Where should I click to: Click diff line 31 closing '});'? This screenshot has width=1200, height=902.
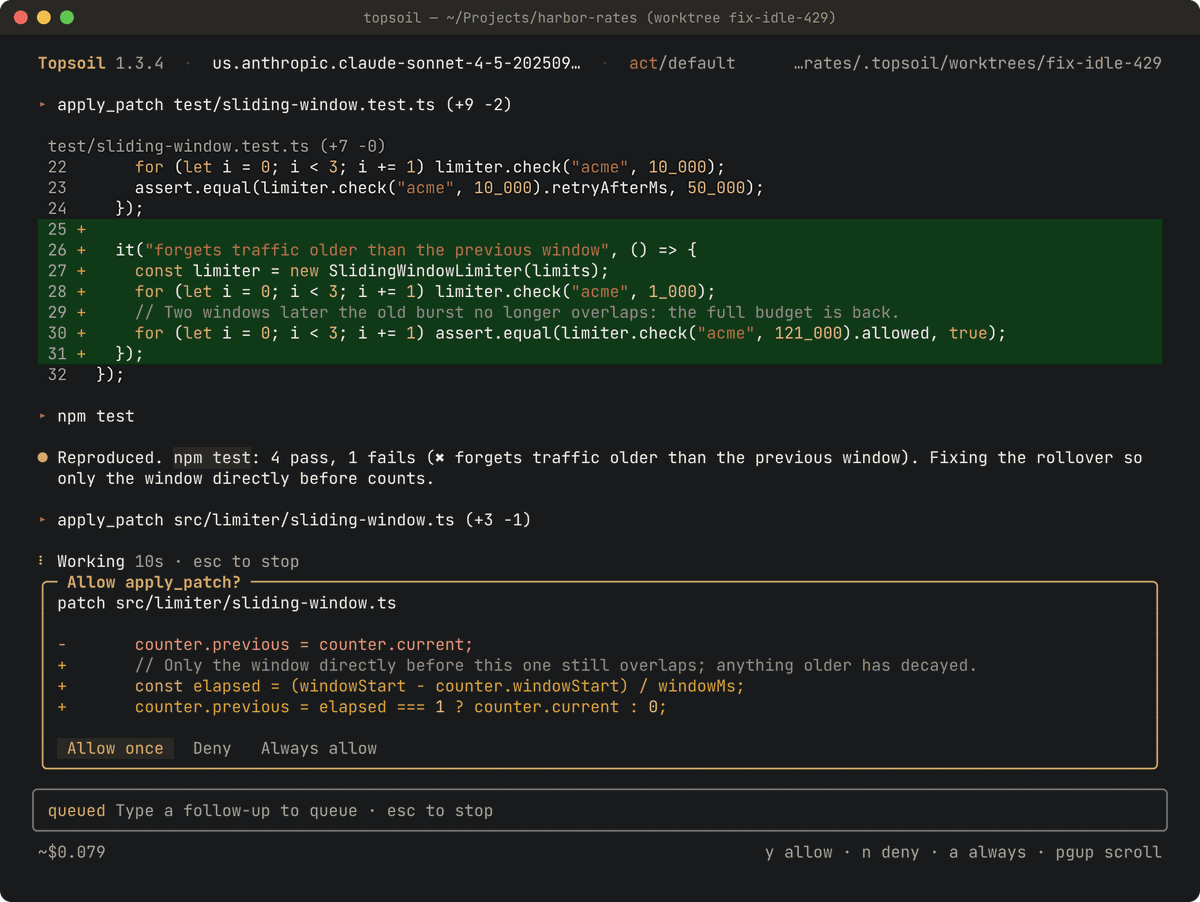tap(600, 354)
